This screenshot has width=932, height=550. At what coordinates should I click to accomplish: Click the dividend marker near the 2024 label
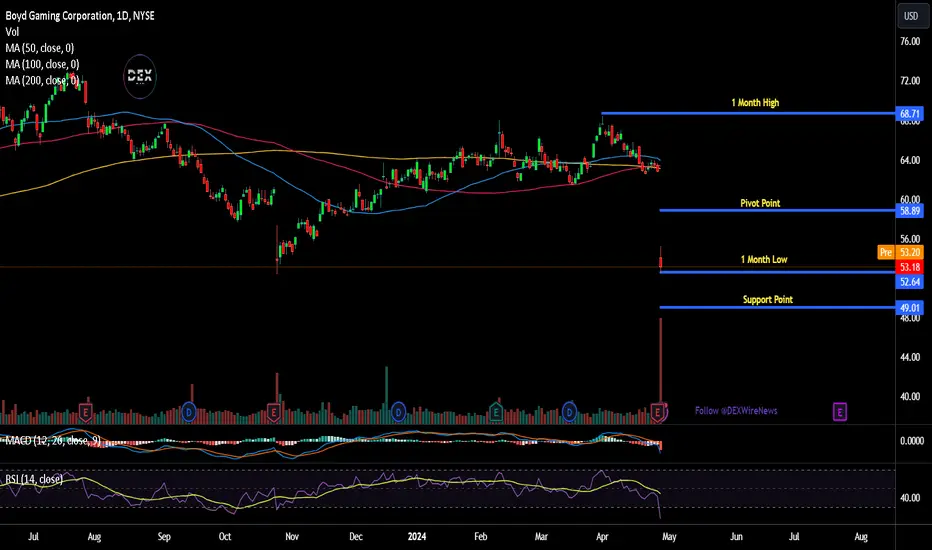click(x=398, y=411)
